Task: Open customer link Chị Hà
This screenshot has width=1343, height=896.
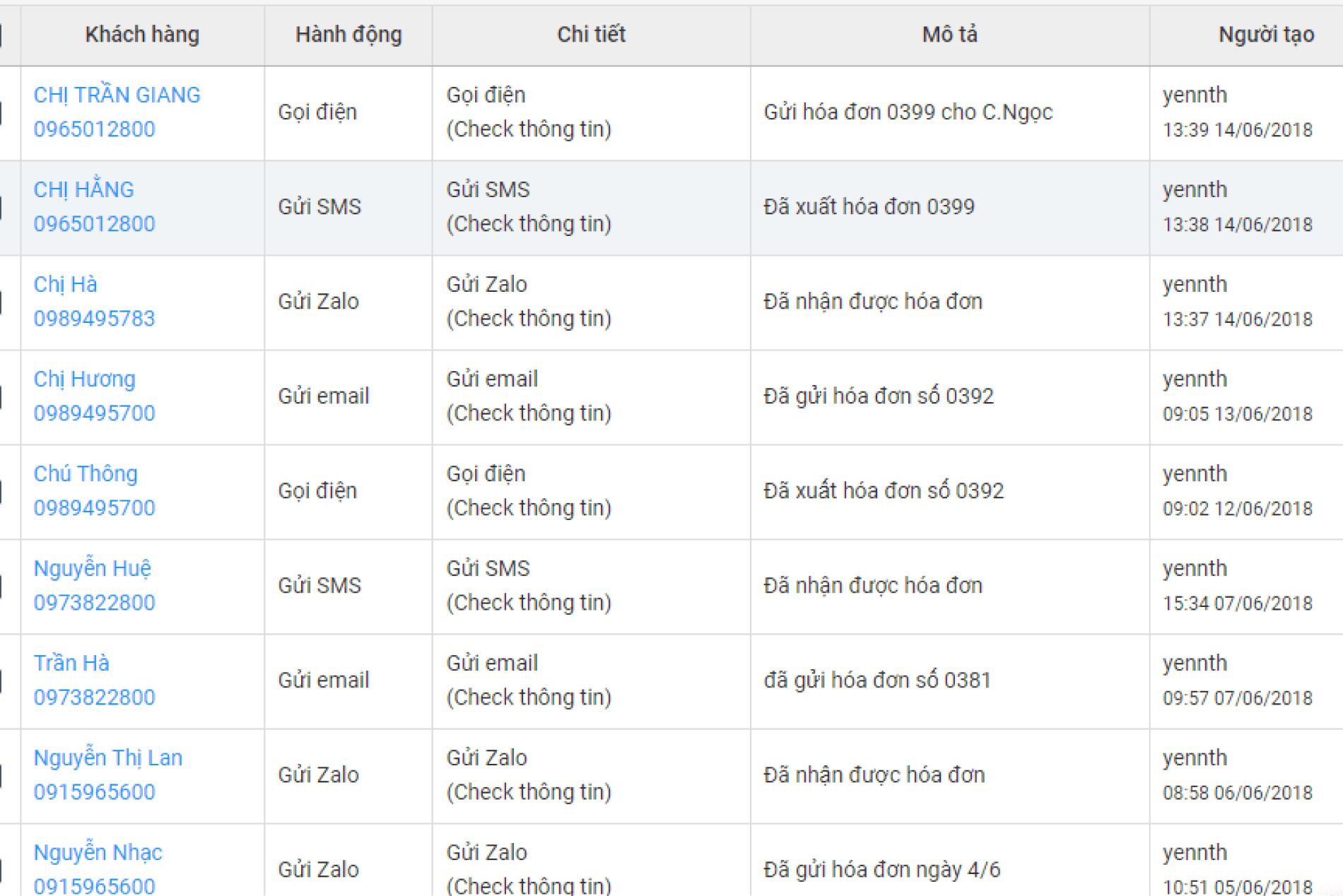Action: [x=66, y=284]
